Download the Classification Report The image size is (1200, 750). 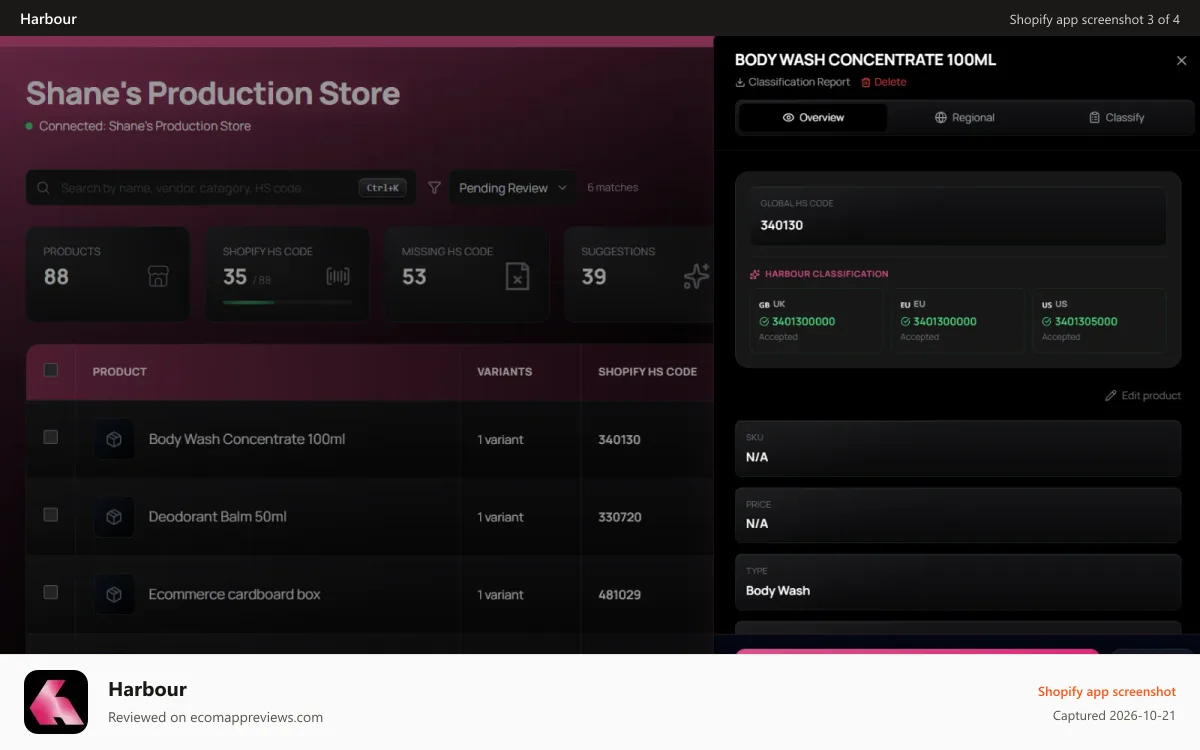click(x=792, y=82)
